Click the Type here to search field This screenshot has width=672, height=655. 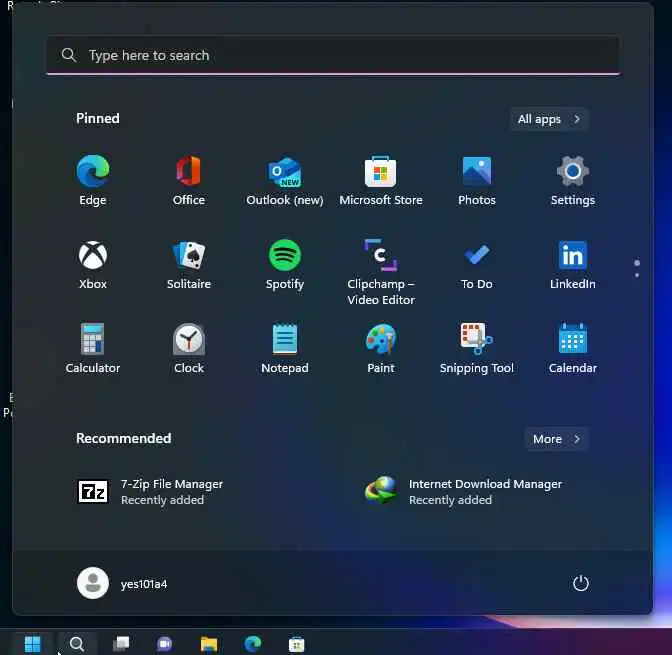point(333,55)
